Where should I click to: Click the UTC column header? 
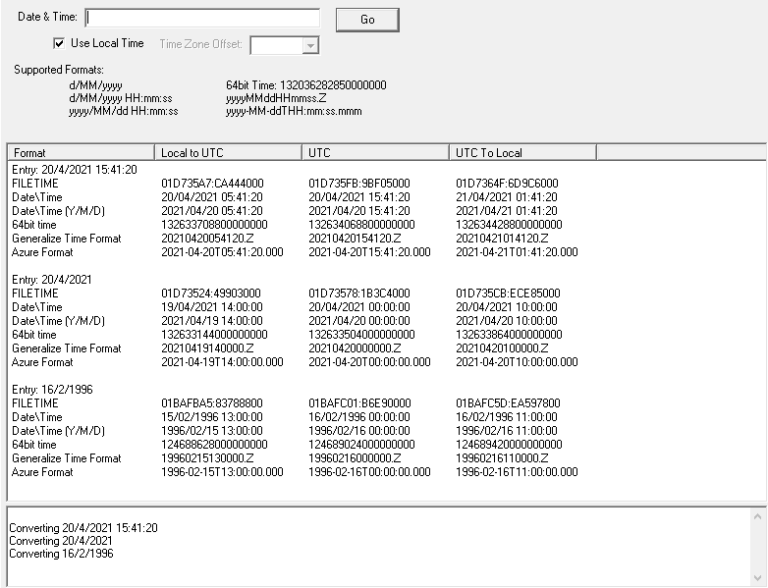(375, 153)
